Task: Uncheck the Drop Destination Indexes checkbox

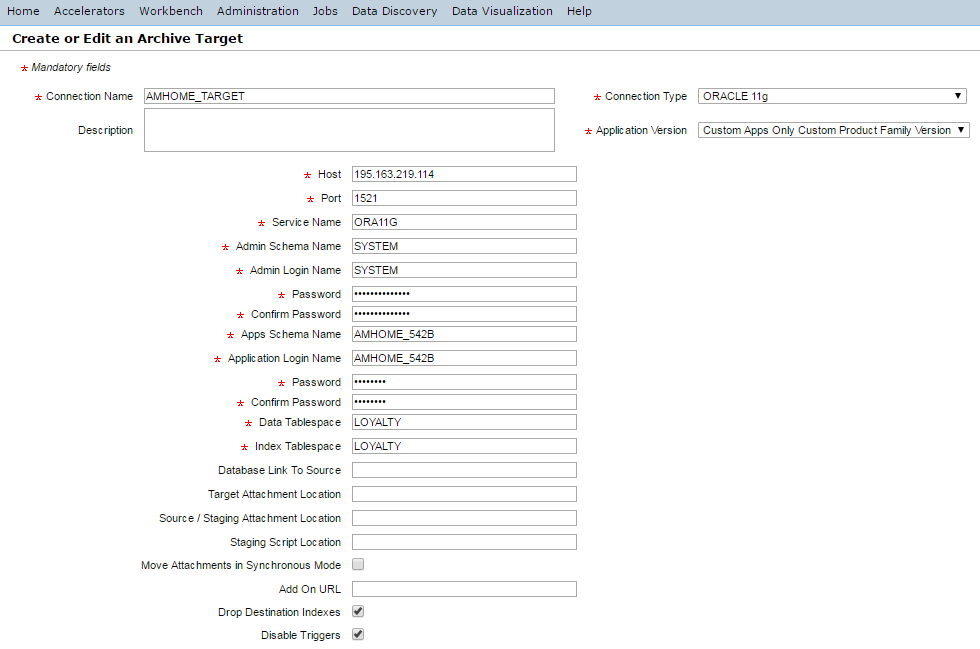Action: point(358,611)
